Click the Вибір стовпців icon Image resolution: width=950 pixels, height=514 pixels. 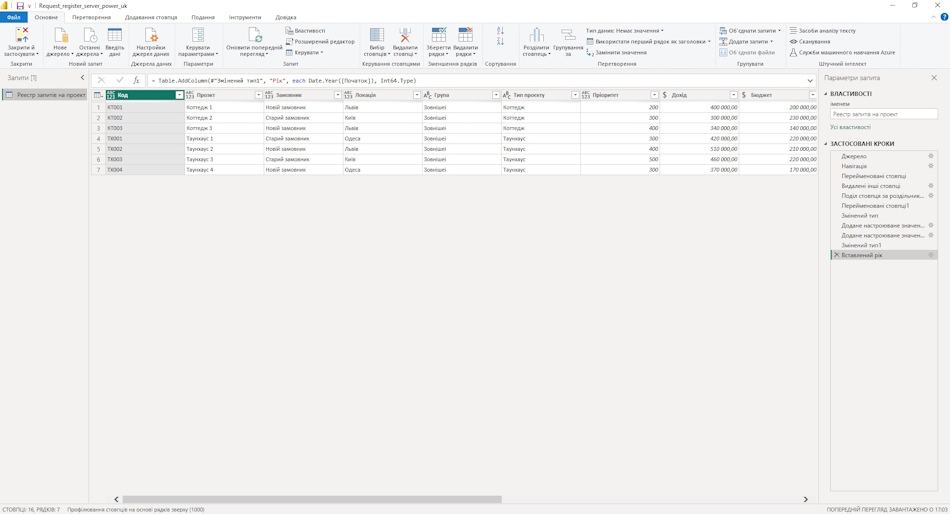coord(377,35)
